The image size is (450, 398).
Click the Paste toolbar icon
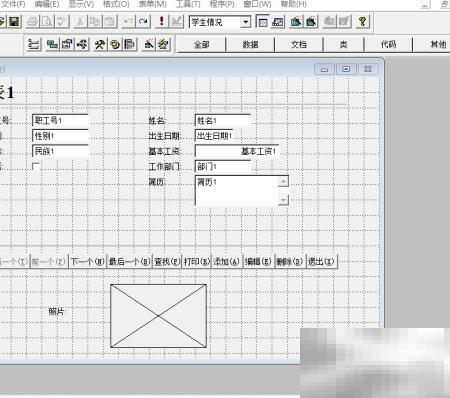coord(109,22)
